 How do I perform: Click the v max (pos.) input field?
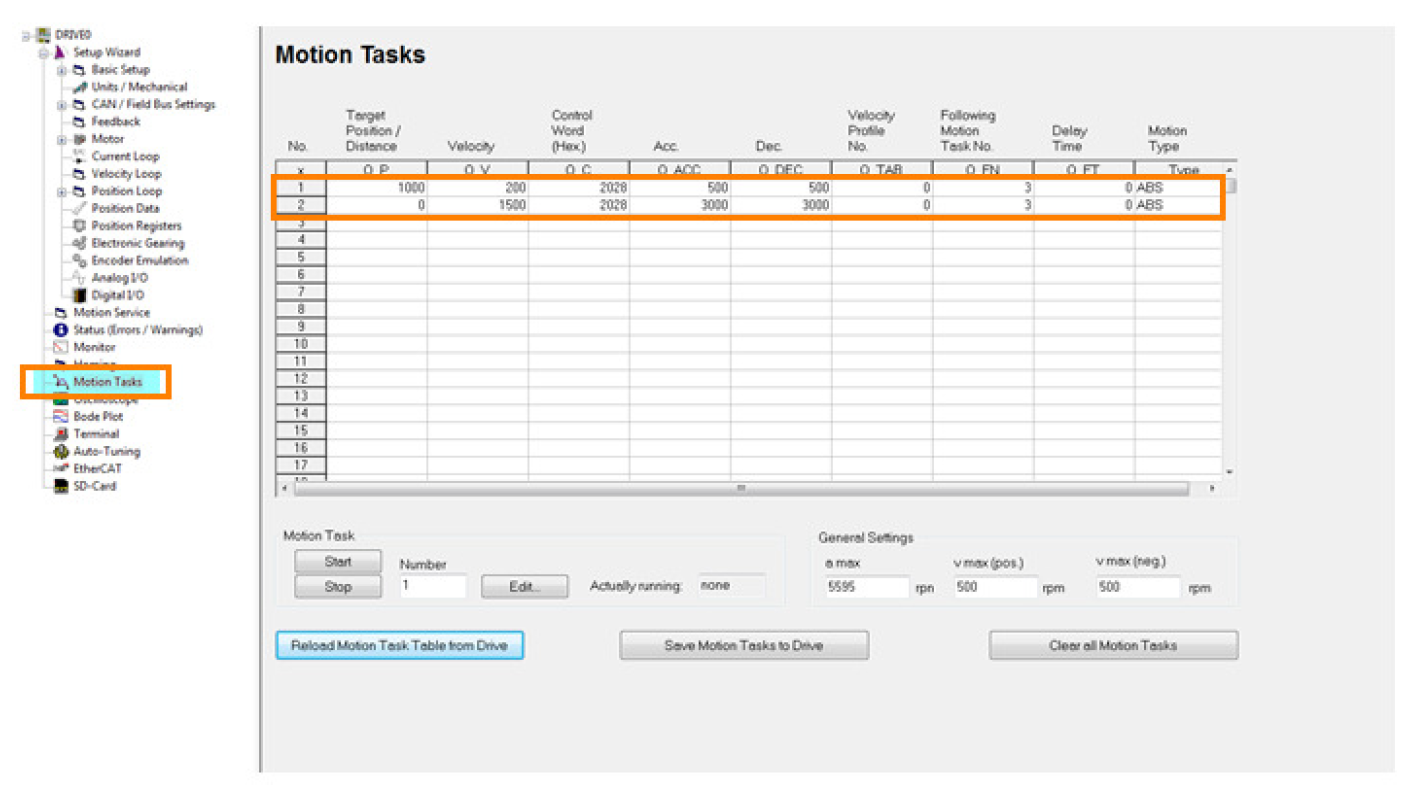click(995, 587)
